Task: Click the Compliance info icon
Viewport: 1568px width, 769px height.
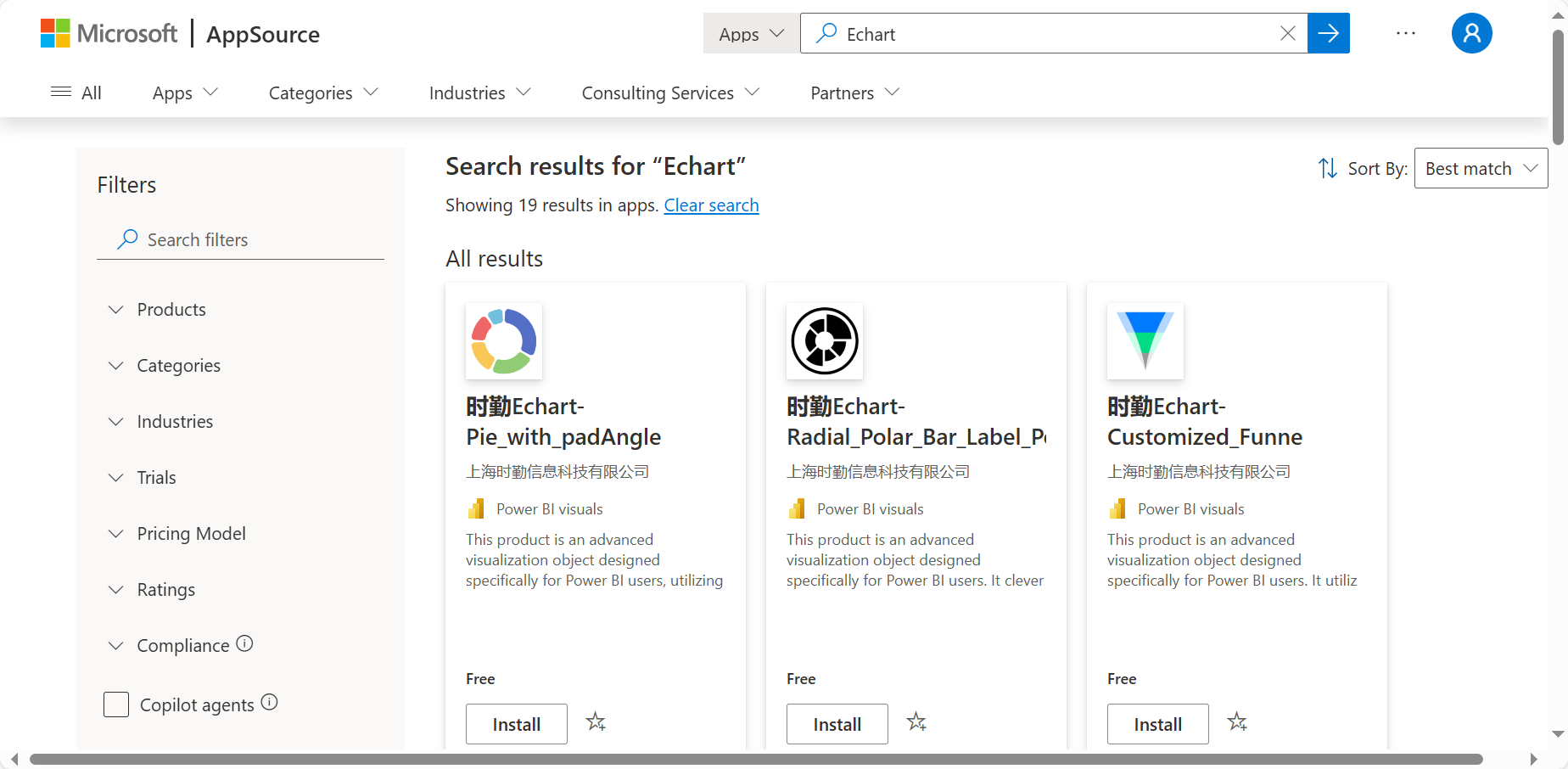Action: point(244,643)
